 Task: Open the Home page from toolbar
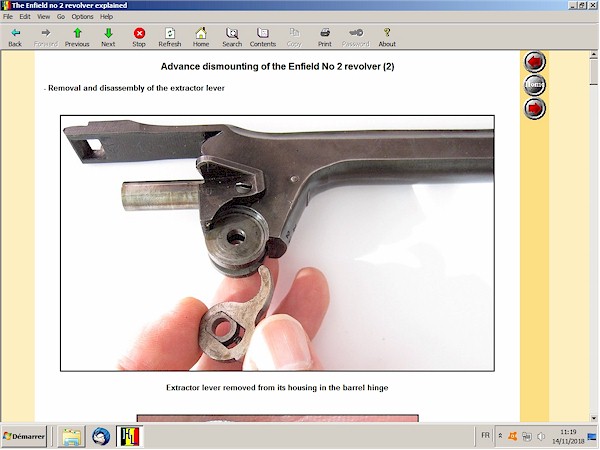(201, 38)
